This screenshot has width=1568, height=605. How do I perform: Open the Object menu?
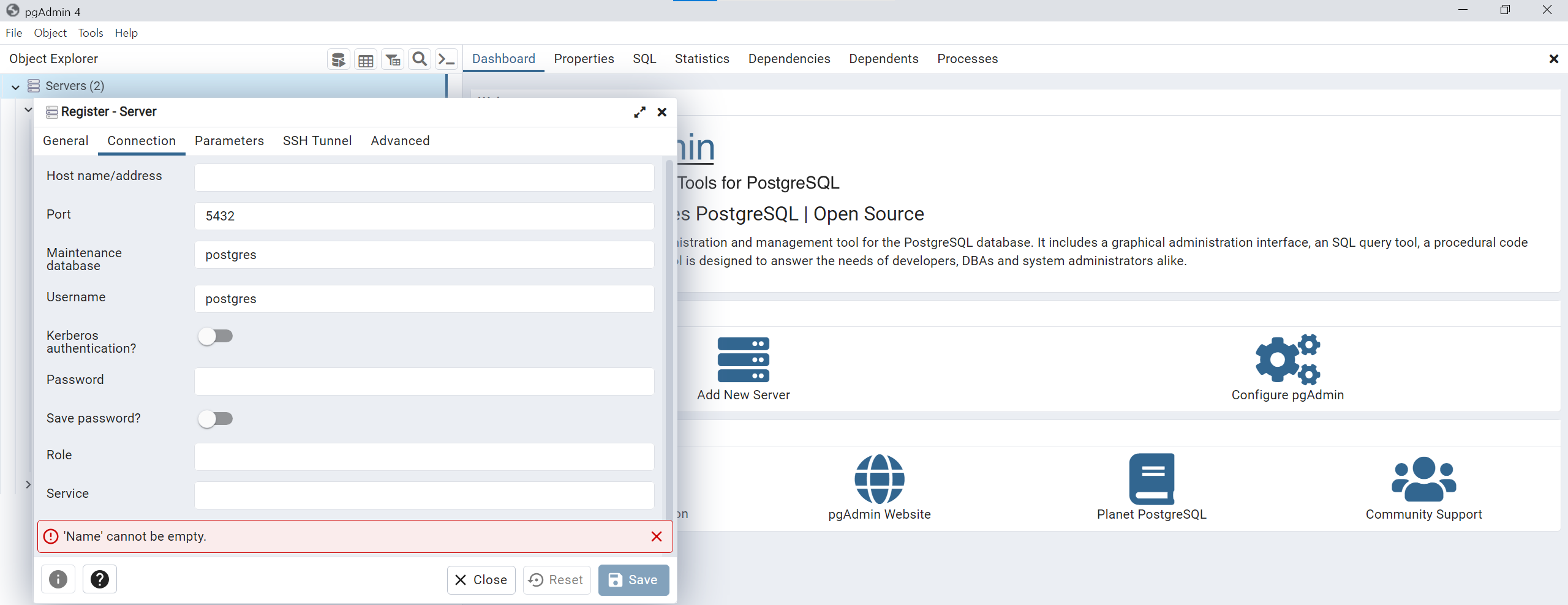pyautogui.click(x=50, y=33)
